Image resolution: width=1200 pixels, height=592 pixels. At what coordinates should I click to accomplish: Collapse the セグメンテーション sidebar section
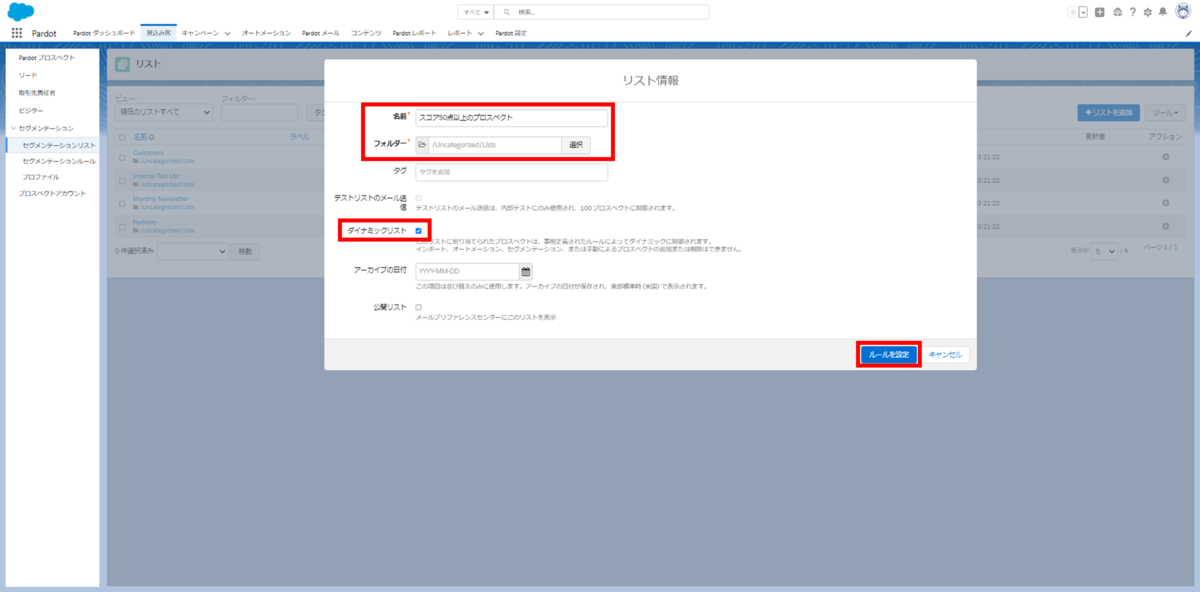pyautogui.click(x=13, y=128)
